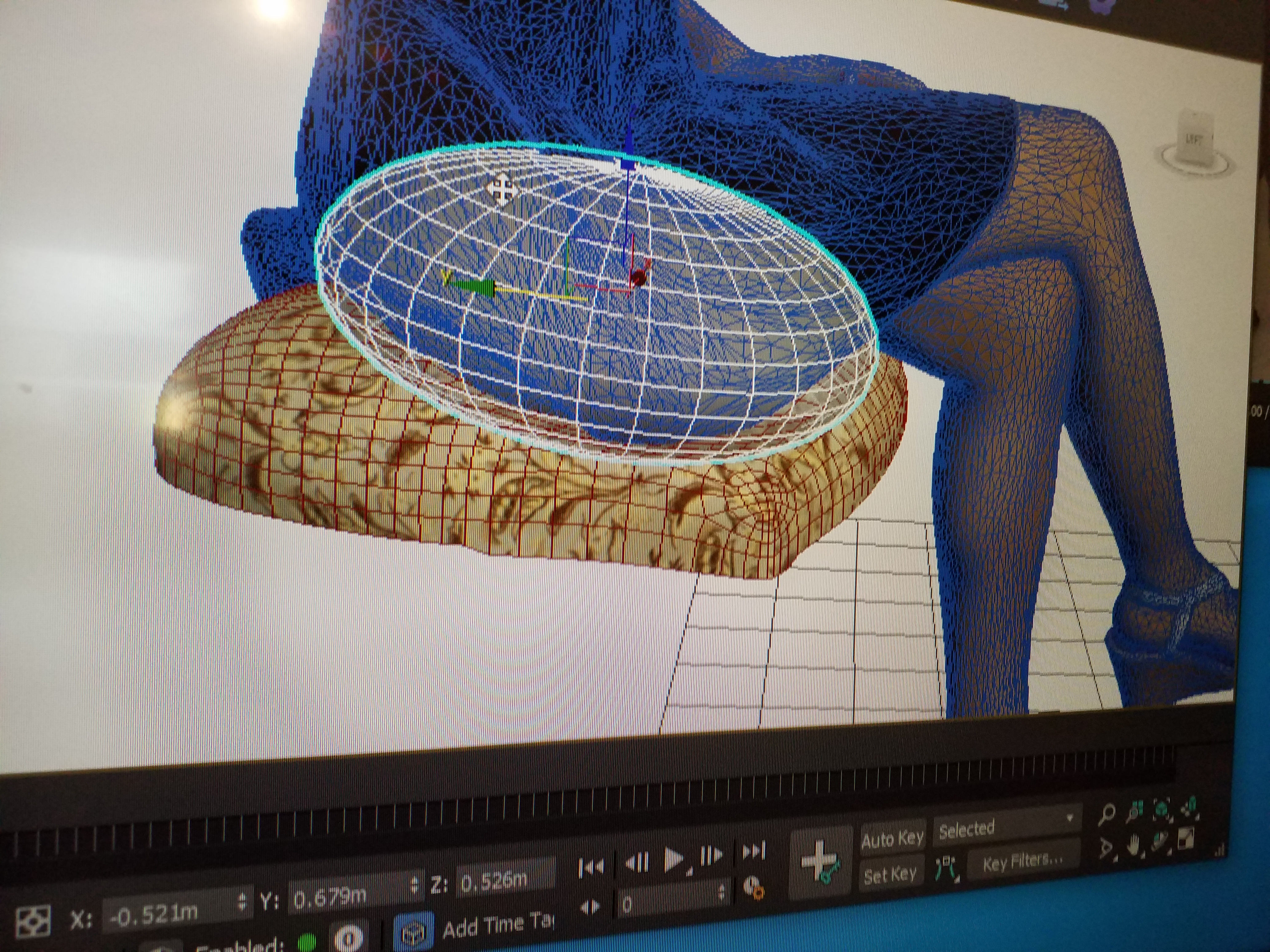This screenshot has height=952, width=1270.
Task: Click the Play Animation button
Action: point(673,860)
